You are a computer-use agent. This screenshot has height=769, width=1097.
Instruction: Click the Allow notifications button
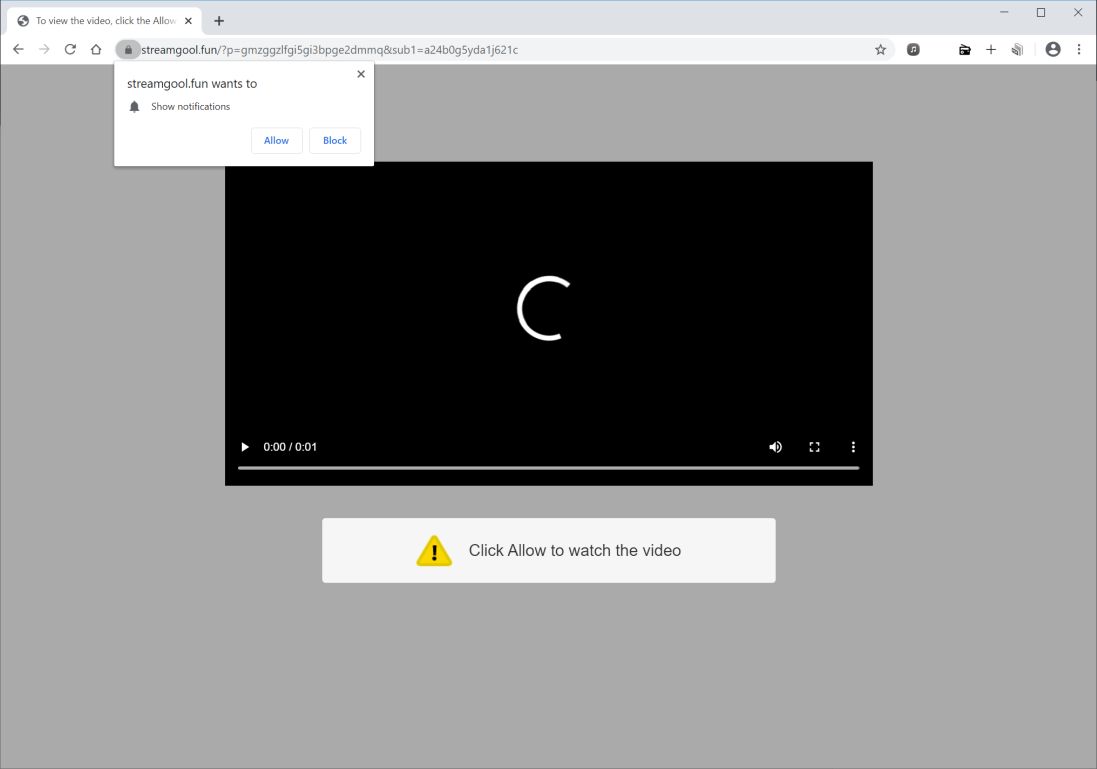276,140
